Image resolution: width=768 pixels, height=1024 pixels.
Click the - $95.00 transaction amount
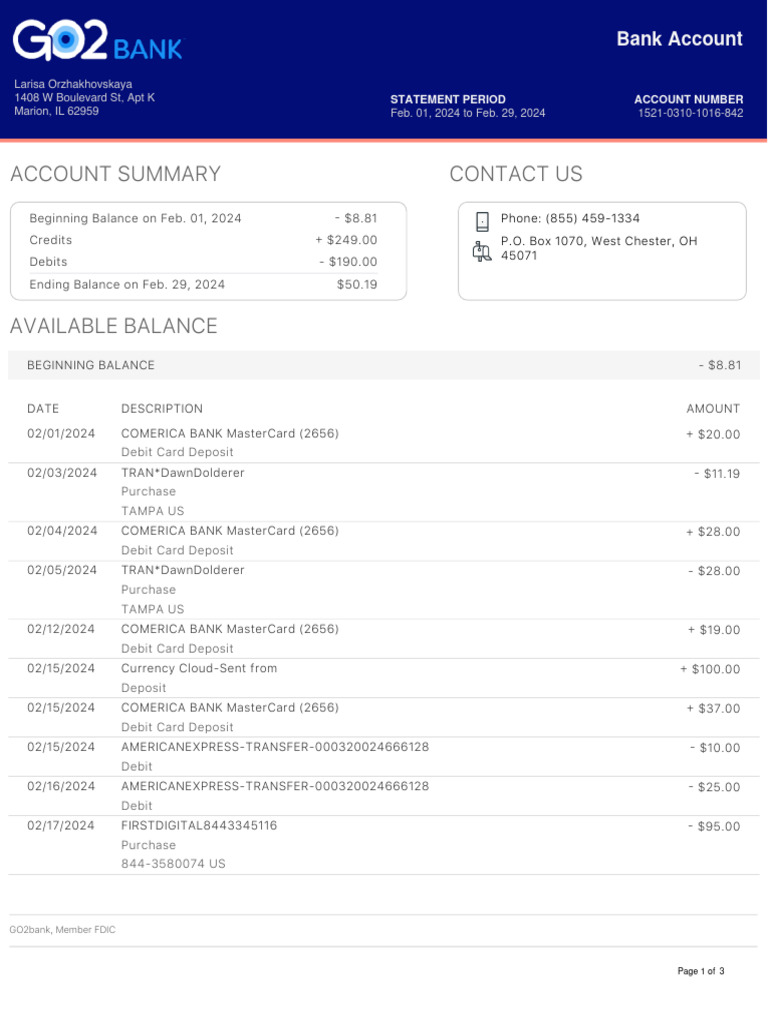click(714, 827)
